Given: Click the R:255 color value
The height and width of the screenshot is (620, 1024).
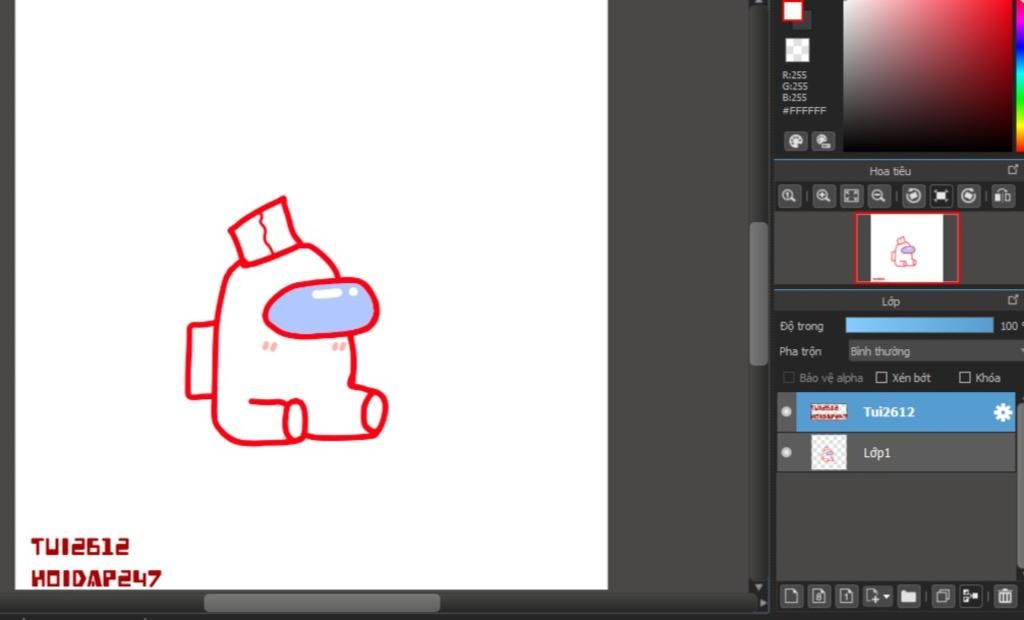Looking at the screenshot, I should tap(794, 75).
